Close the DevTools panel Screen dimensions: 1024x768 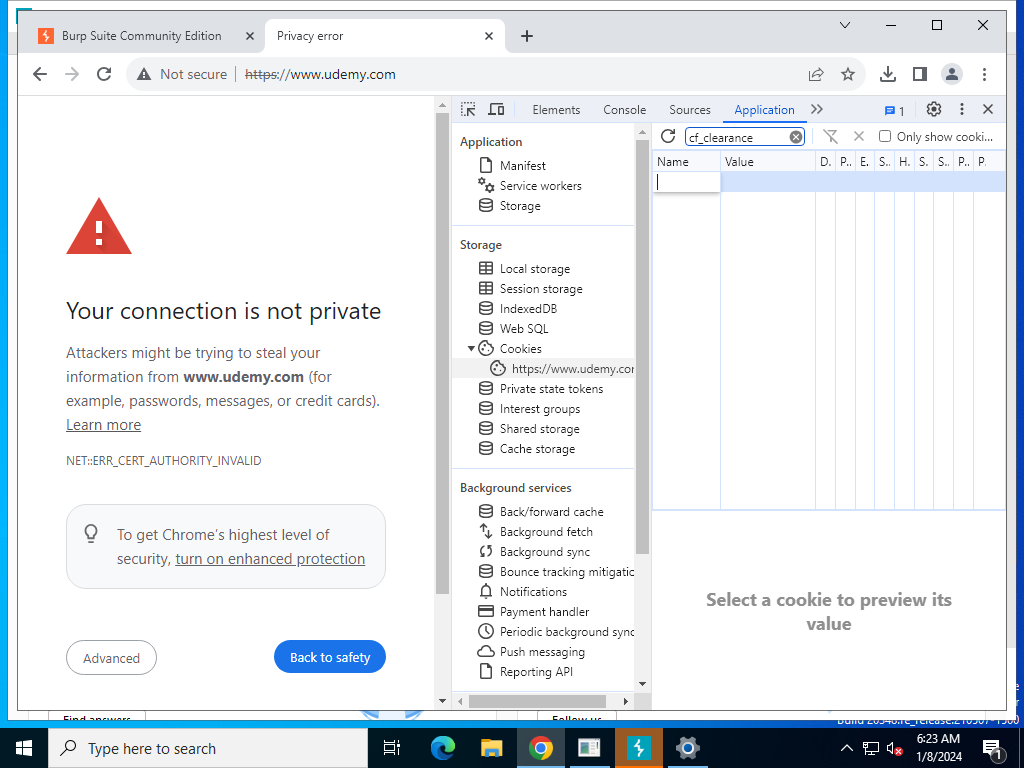click(988, 109)
